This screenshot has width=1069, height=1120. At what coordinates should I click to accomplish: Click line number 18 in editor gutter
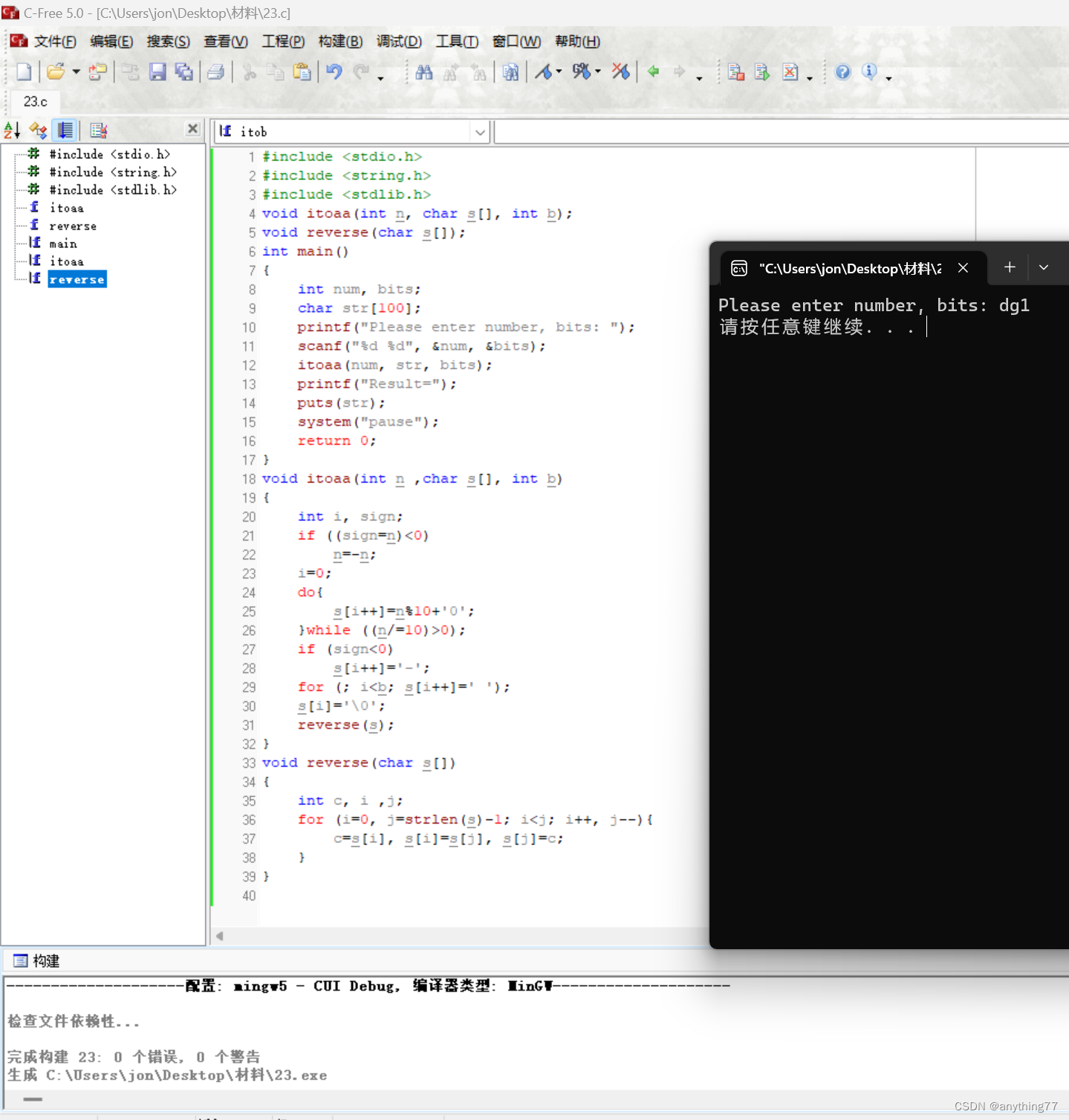[x=249, y=479]
